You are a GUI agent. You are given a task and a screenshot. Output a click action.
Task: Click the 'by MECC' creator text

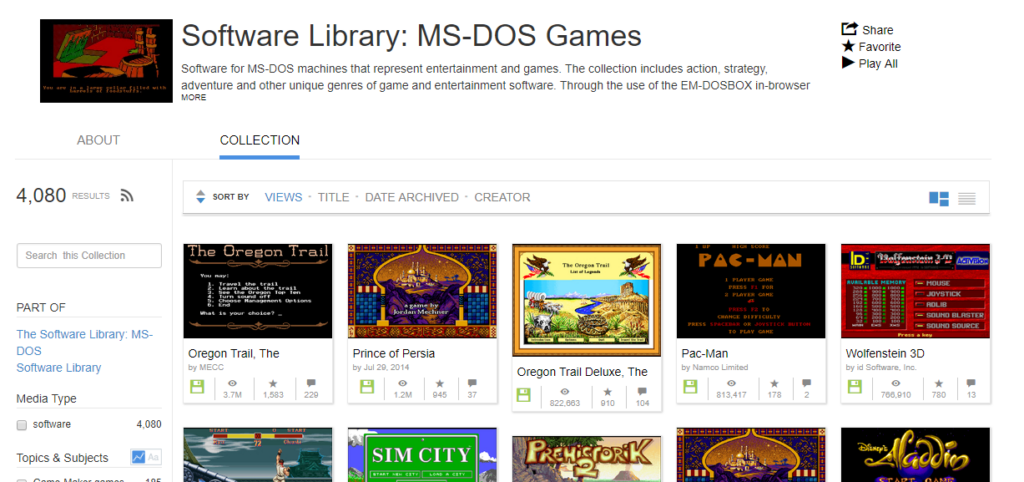(x=206, y=368)
